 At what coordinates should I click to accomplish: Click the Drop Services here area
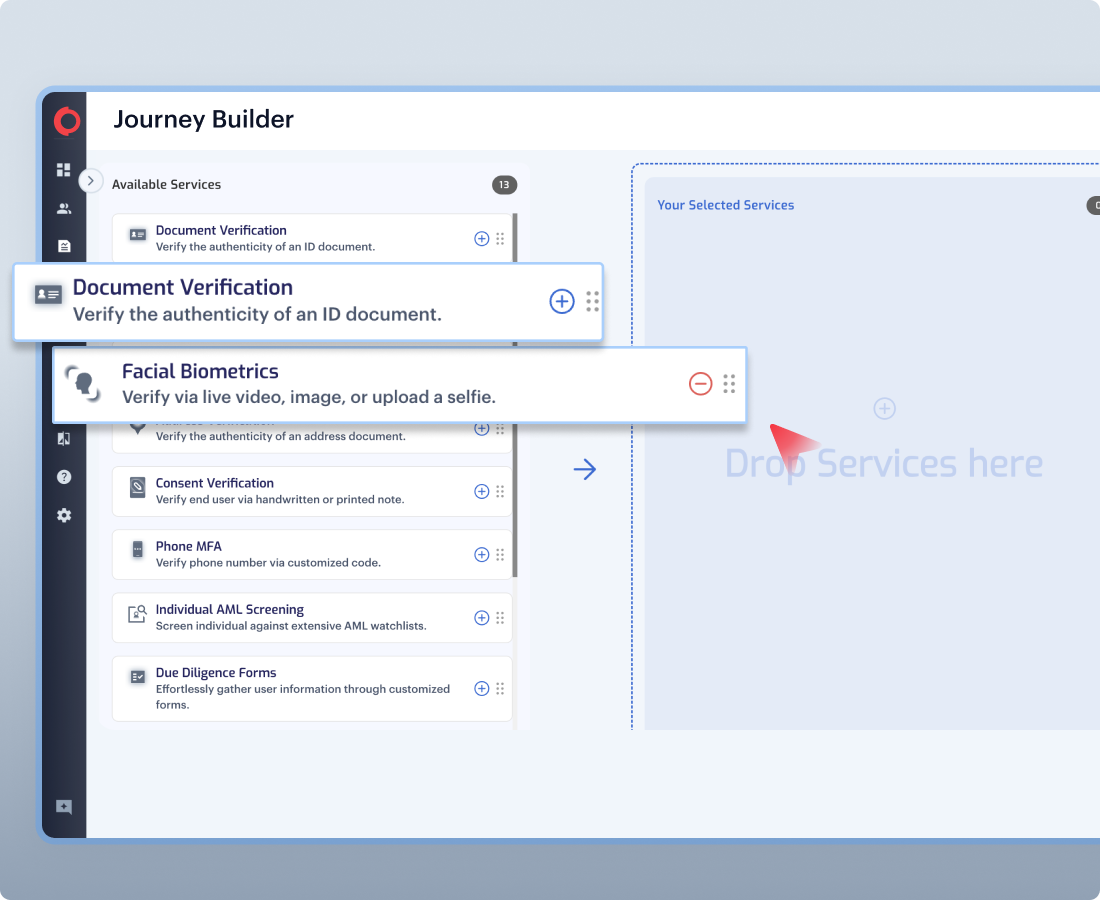point(883,464)
